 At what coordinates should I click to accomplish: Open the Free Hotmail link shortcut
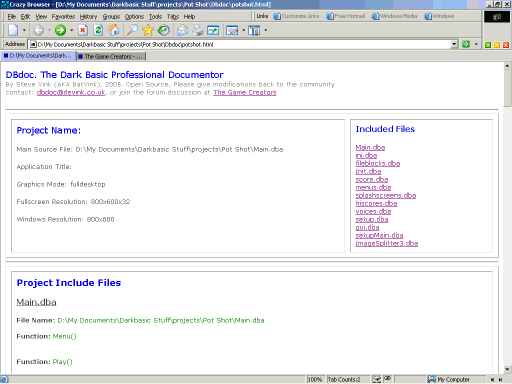[x=346, y=16]
